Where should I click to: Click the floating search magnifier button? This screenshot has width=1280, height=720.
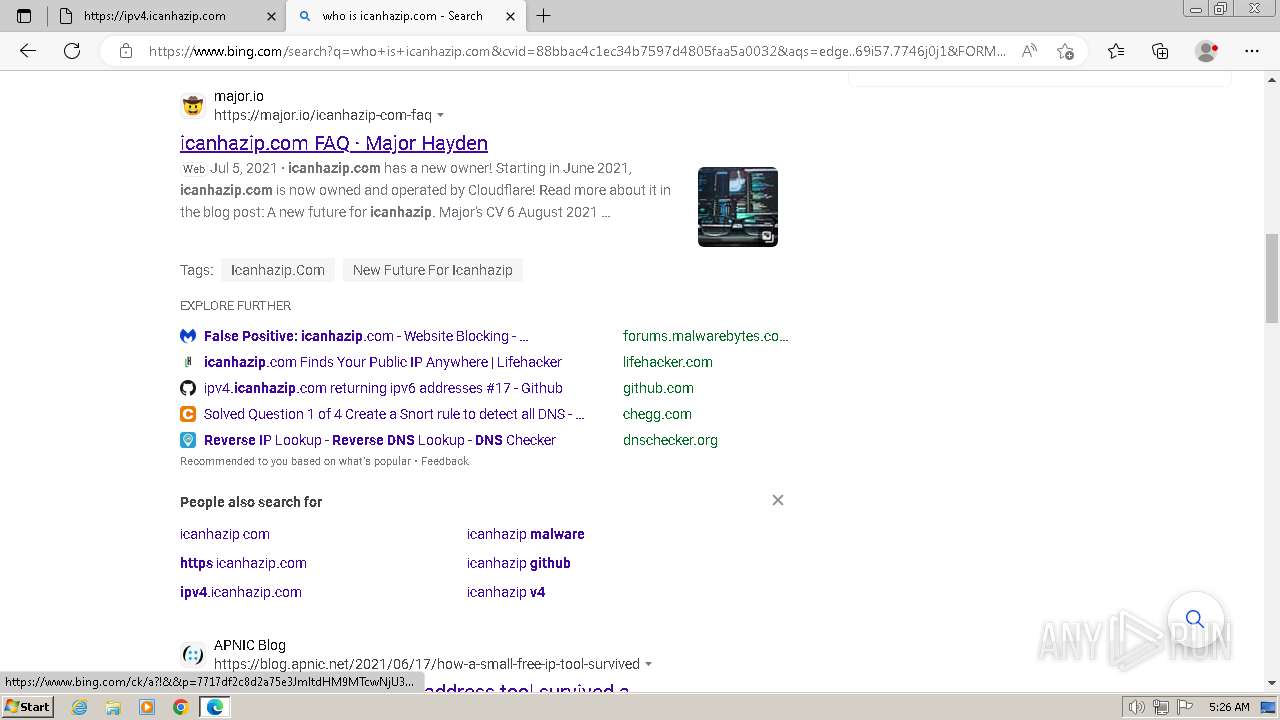(x=1195, y=618)
